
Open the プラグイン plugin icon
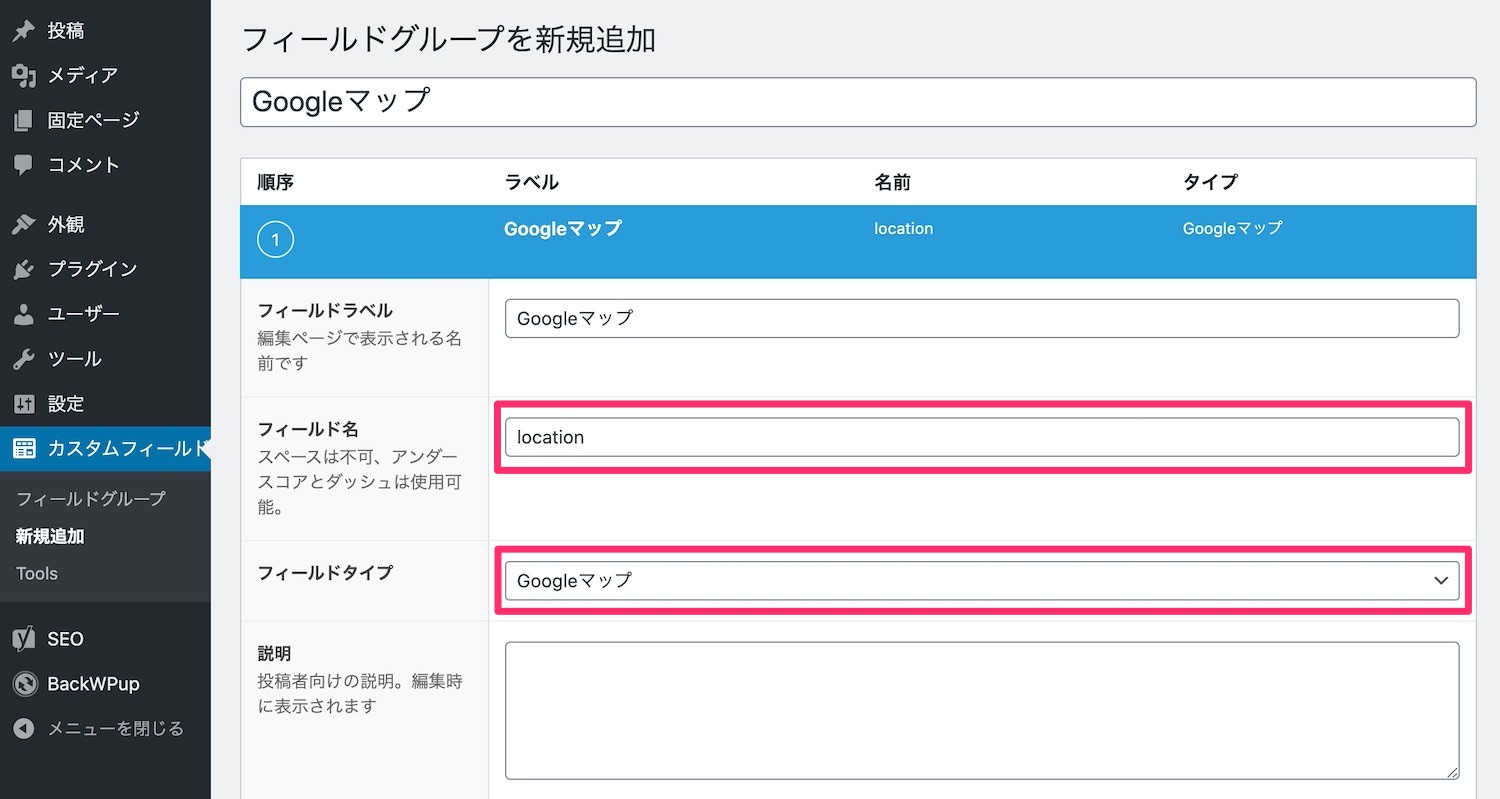22,268
